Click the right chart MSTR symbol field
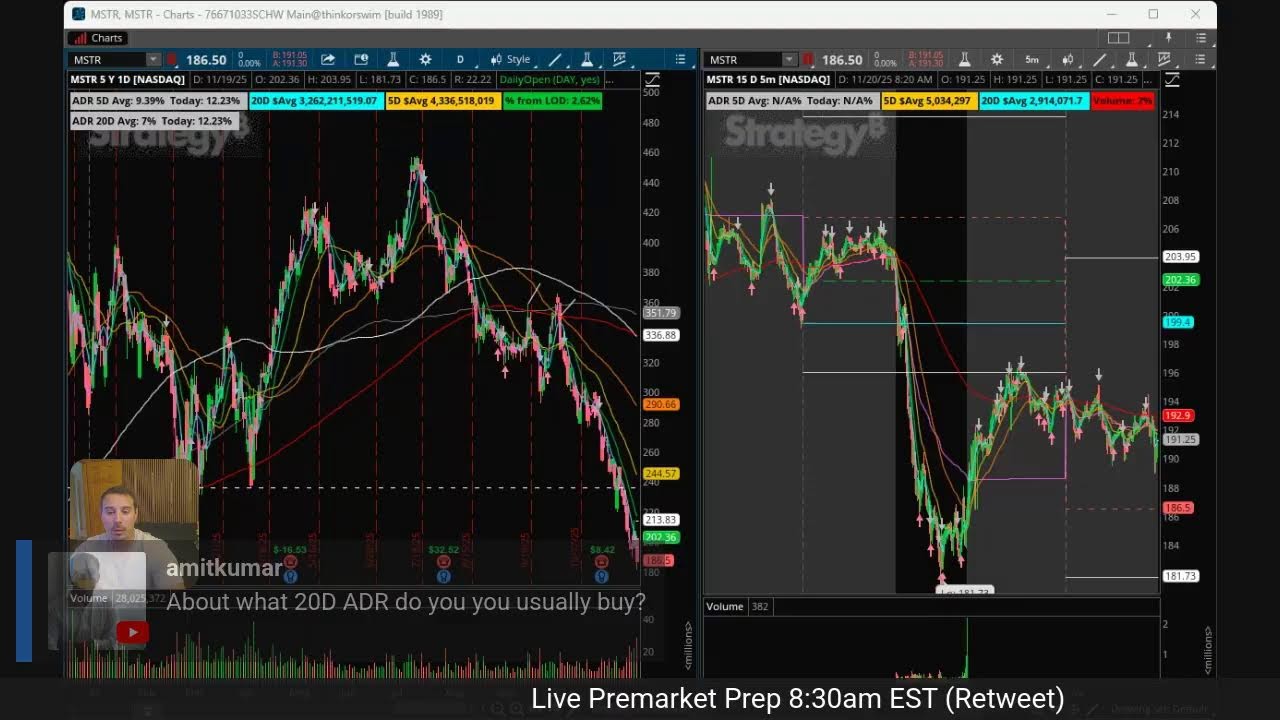 tap(744, 60)
